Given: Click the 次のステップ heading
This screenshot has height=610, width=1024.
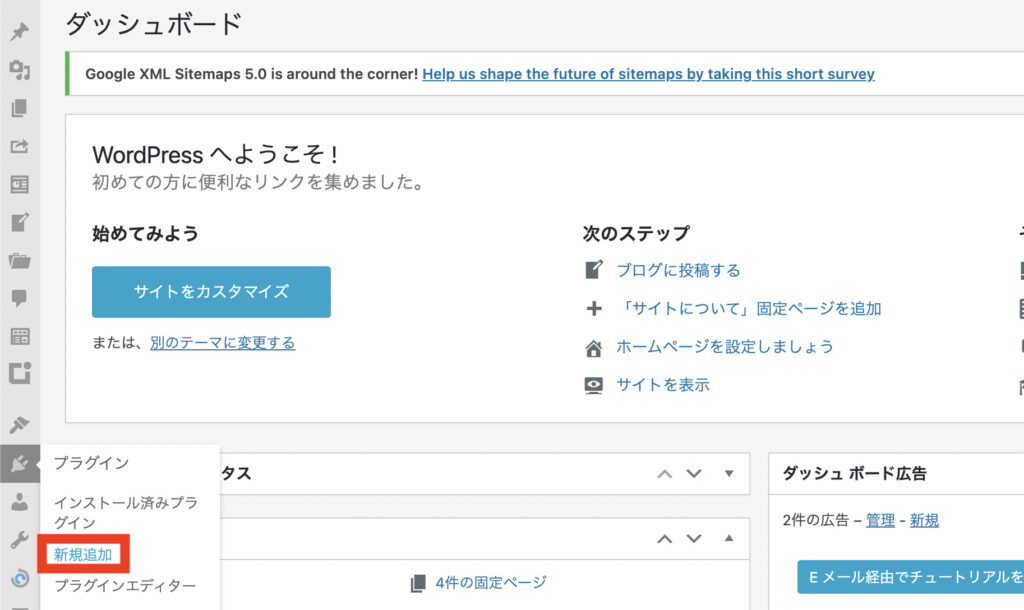Looking at the screenshot, I should (636, 233).
